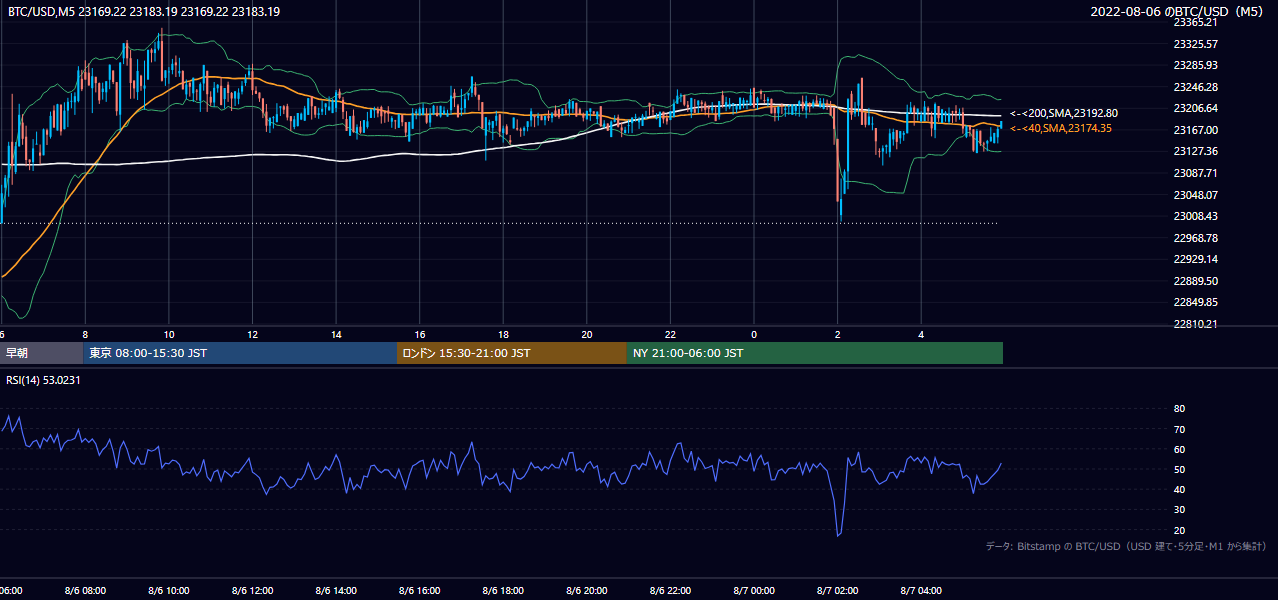Click price axis label 23087.71

pyautogui.click(x=1195, y=173)
